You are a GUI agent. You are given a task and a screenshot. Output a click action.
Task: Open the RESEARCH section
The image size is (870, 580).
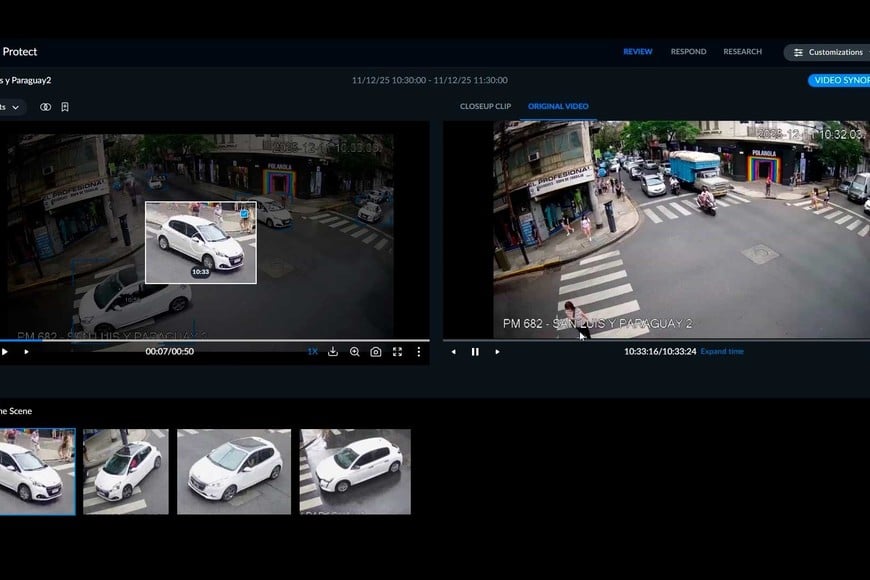click(742, 51)
